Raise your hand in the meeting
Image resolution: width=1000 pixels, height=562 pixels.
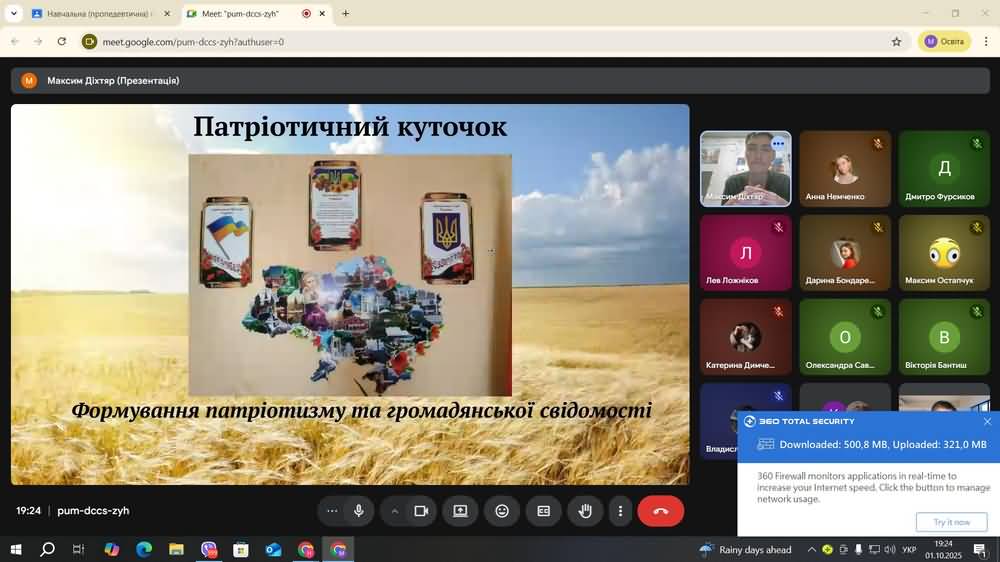point(585,511)
